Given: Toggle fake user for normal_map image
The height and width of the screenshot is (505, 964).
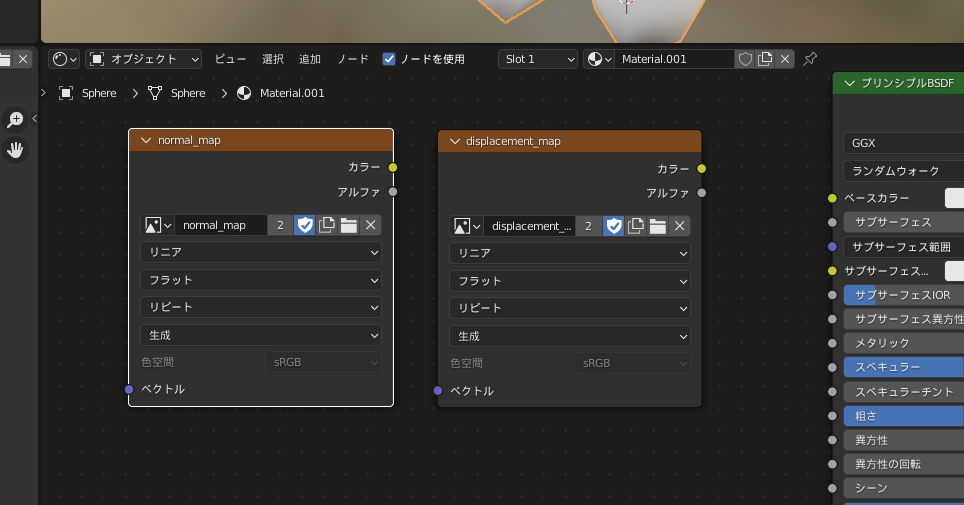Looking at the screenshot, I should (x=305, y=225).
